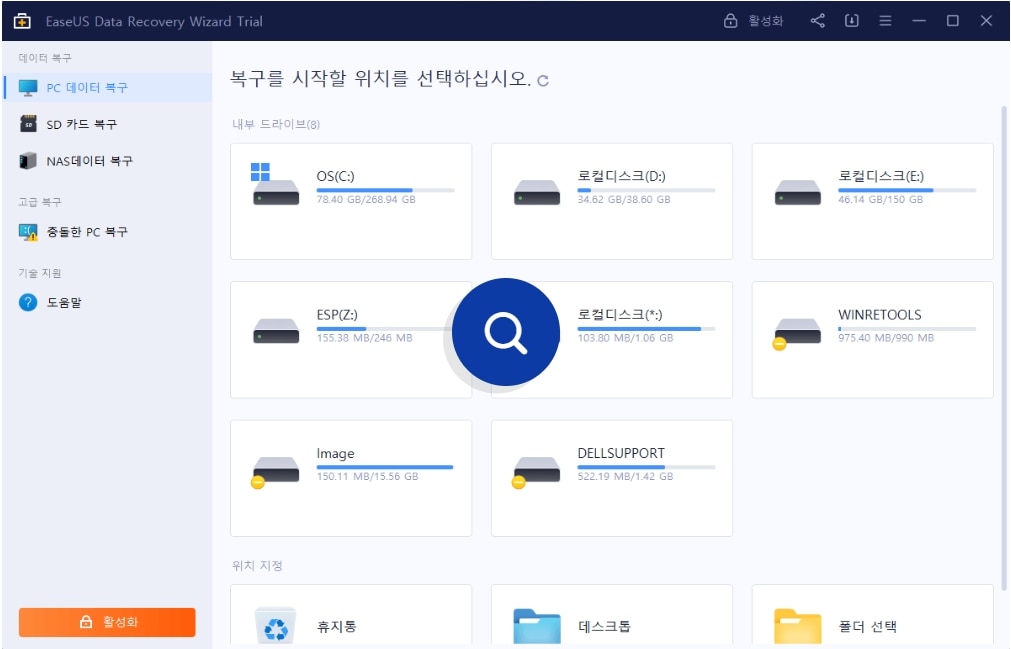Click the EaseUS first-aid kit logo icon
Screen dimensions: 1011x649
point(22,21)
